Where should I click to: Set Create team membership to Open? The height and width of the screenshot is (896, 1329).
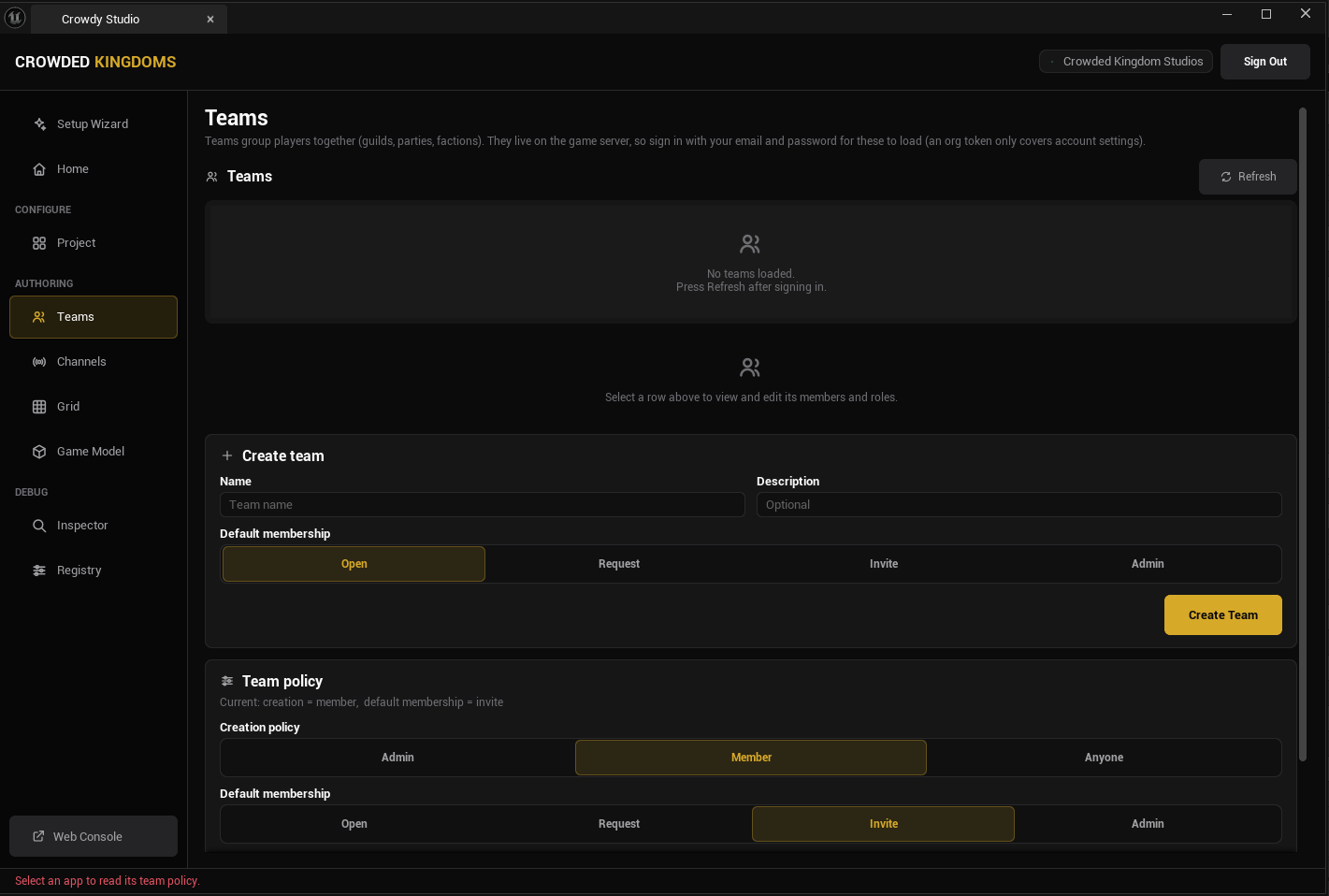tap(354, 564)
